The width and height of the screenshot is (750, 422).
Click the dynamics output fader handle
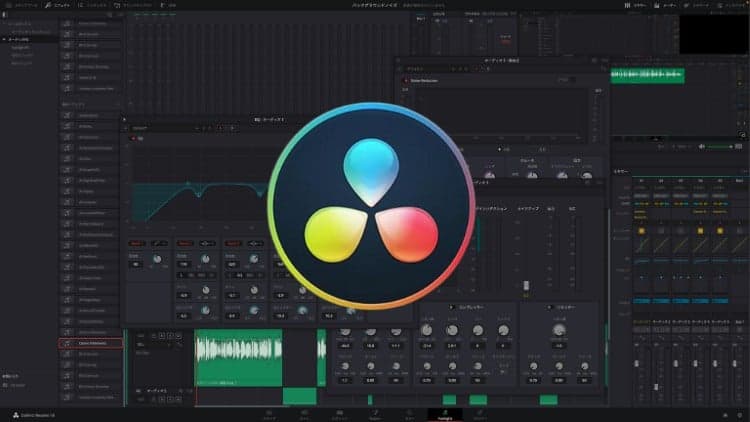tap(526, 285)
